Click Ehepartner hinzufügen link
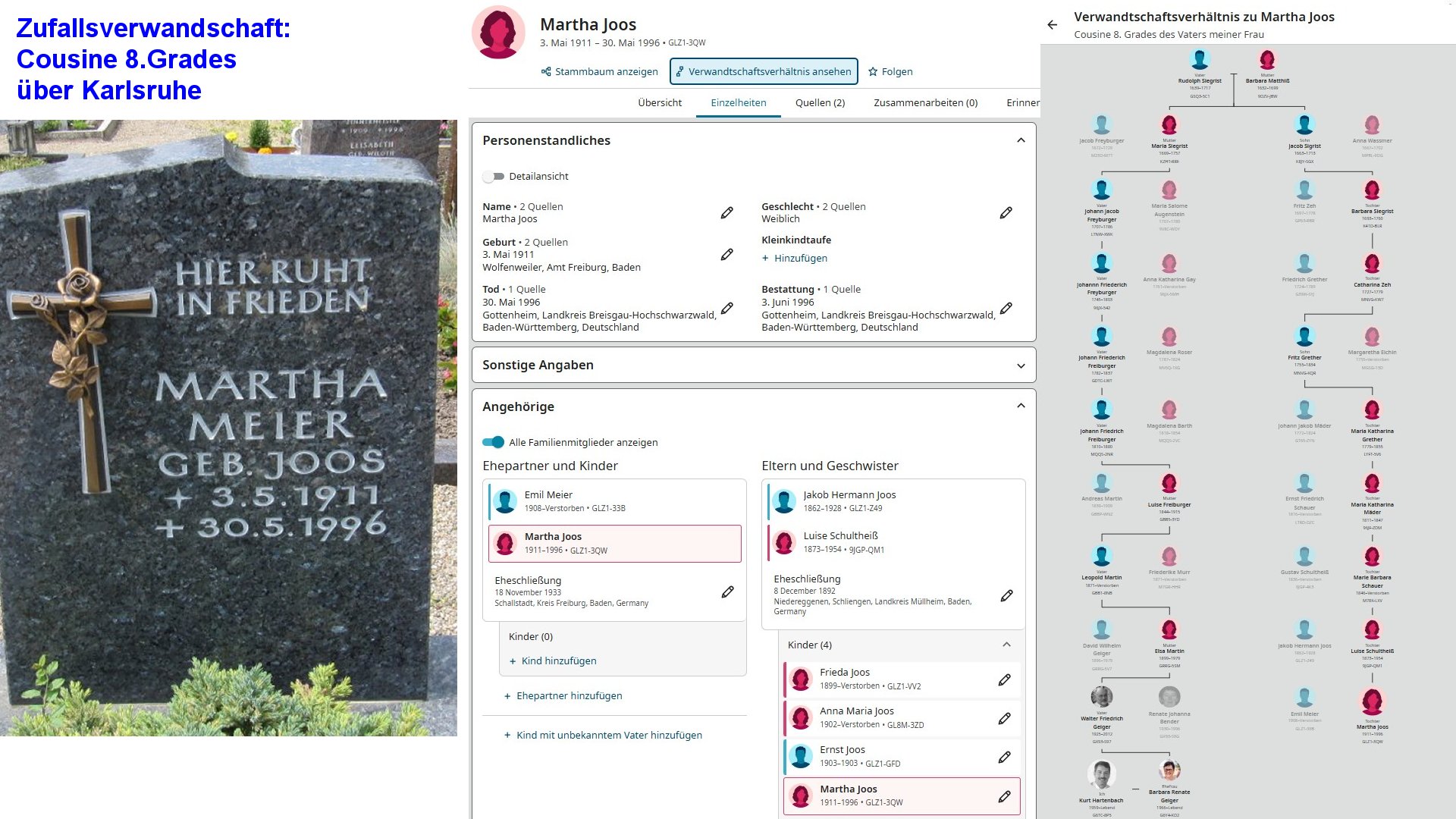This screenshot has height=819, width=1456. [569, 696]
